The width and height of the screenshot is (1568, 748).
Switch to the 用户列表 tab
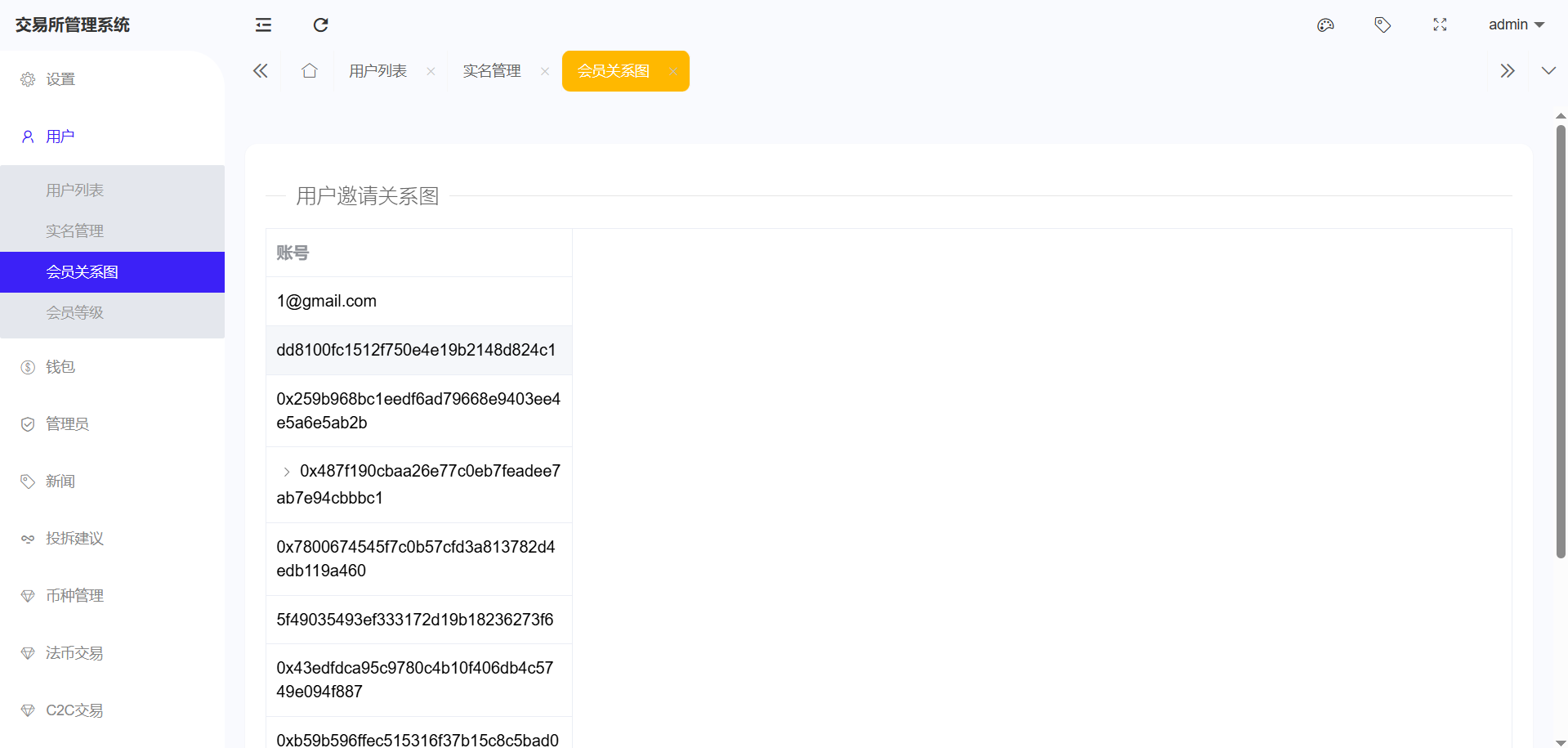(377, 71)
